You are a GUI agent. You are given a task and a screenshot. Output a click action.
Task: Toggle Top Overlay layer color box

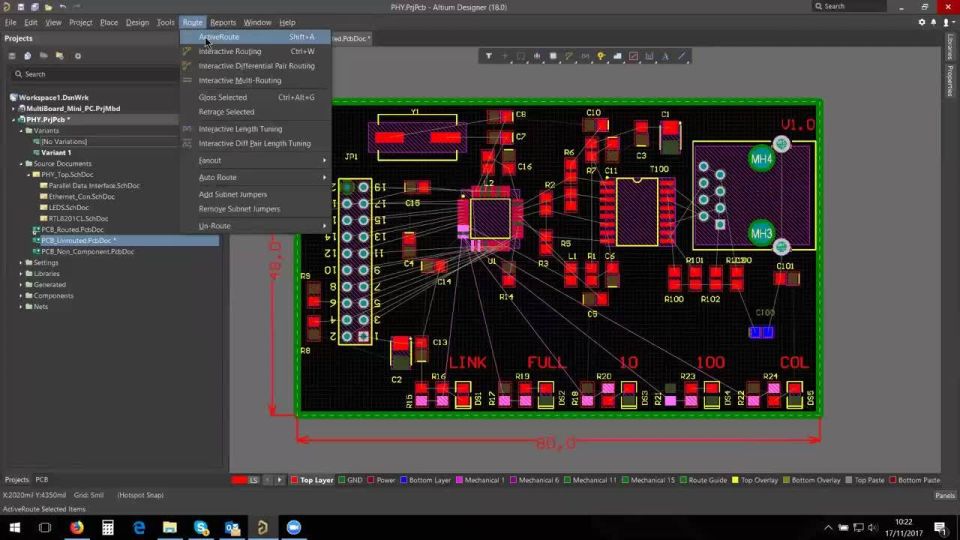point(735,480)
